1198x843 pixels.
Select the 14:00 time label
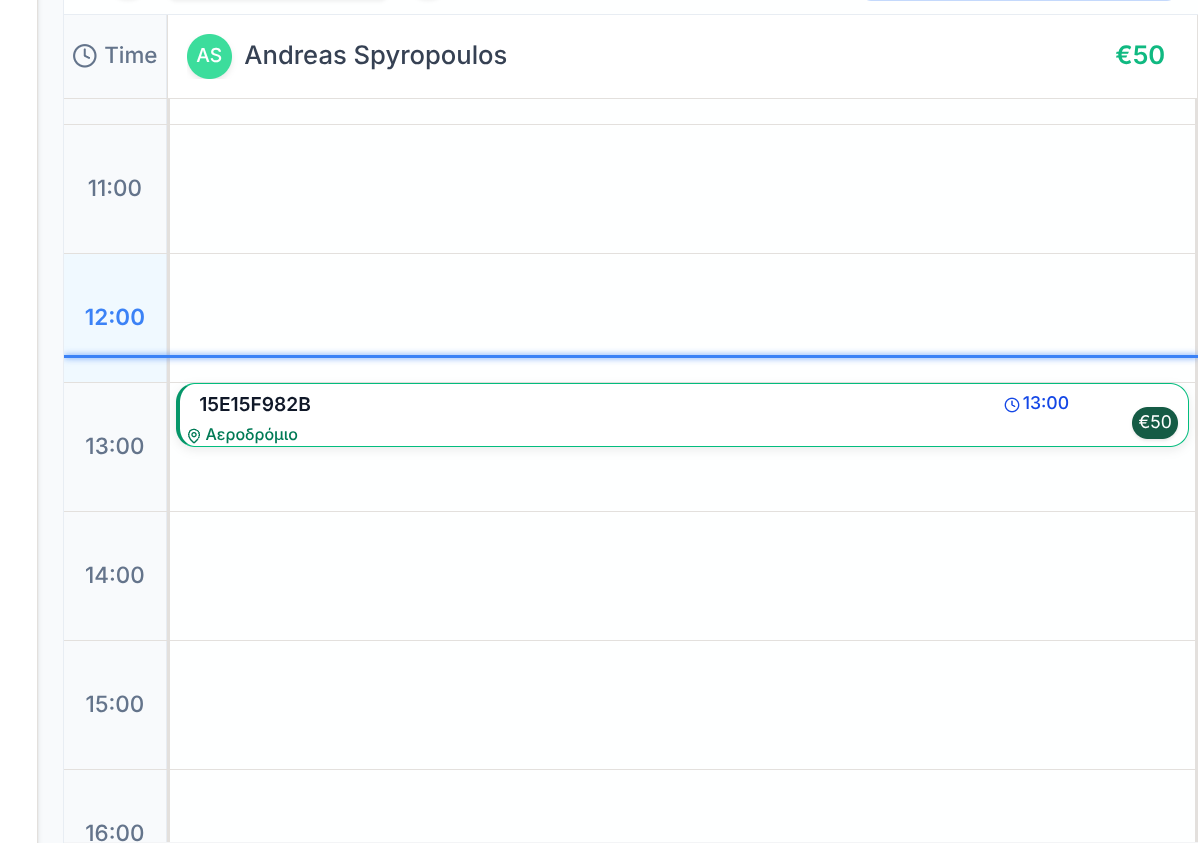(115, 575)
